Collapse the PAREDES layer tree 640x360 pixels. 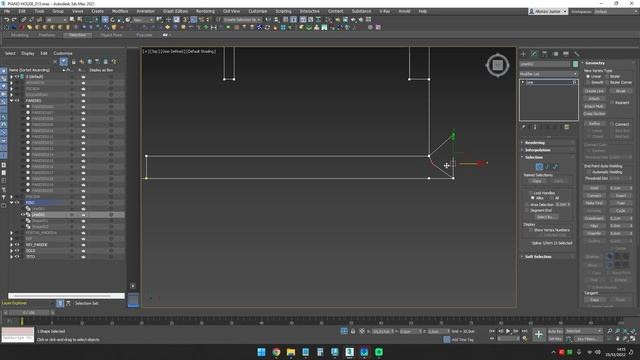click(11, 100)
